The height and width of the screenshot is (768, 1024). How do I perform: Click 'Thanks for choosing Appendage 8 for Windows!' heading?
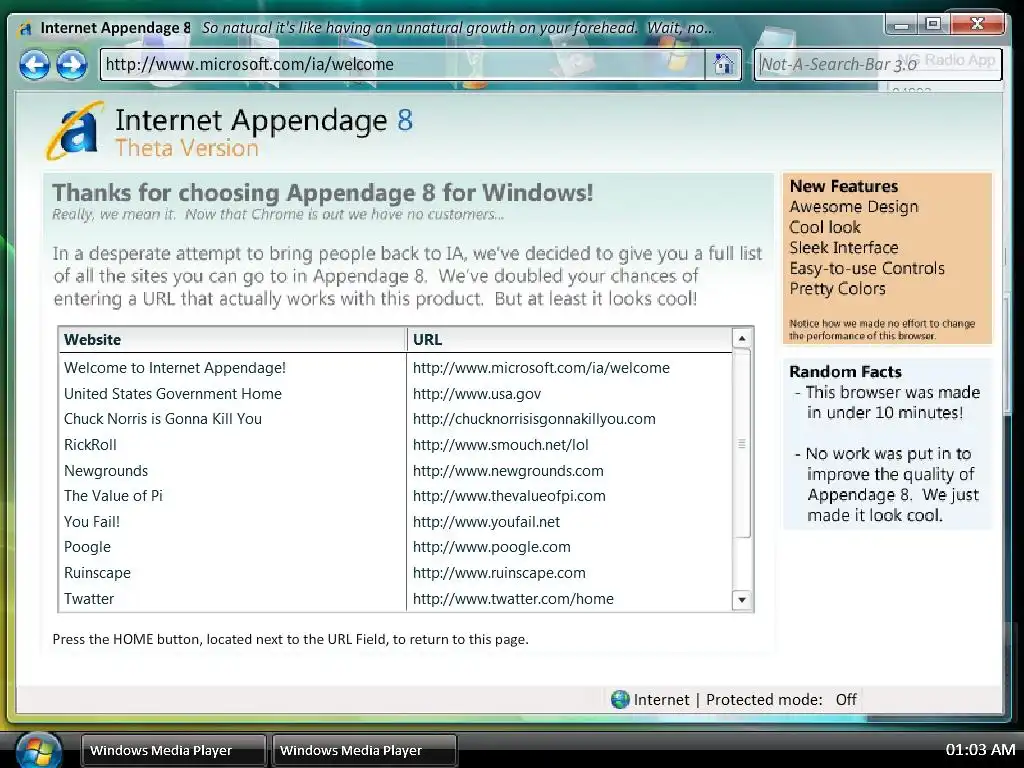[x=323, y=193]
